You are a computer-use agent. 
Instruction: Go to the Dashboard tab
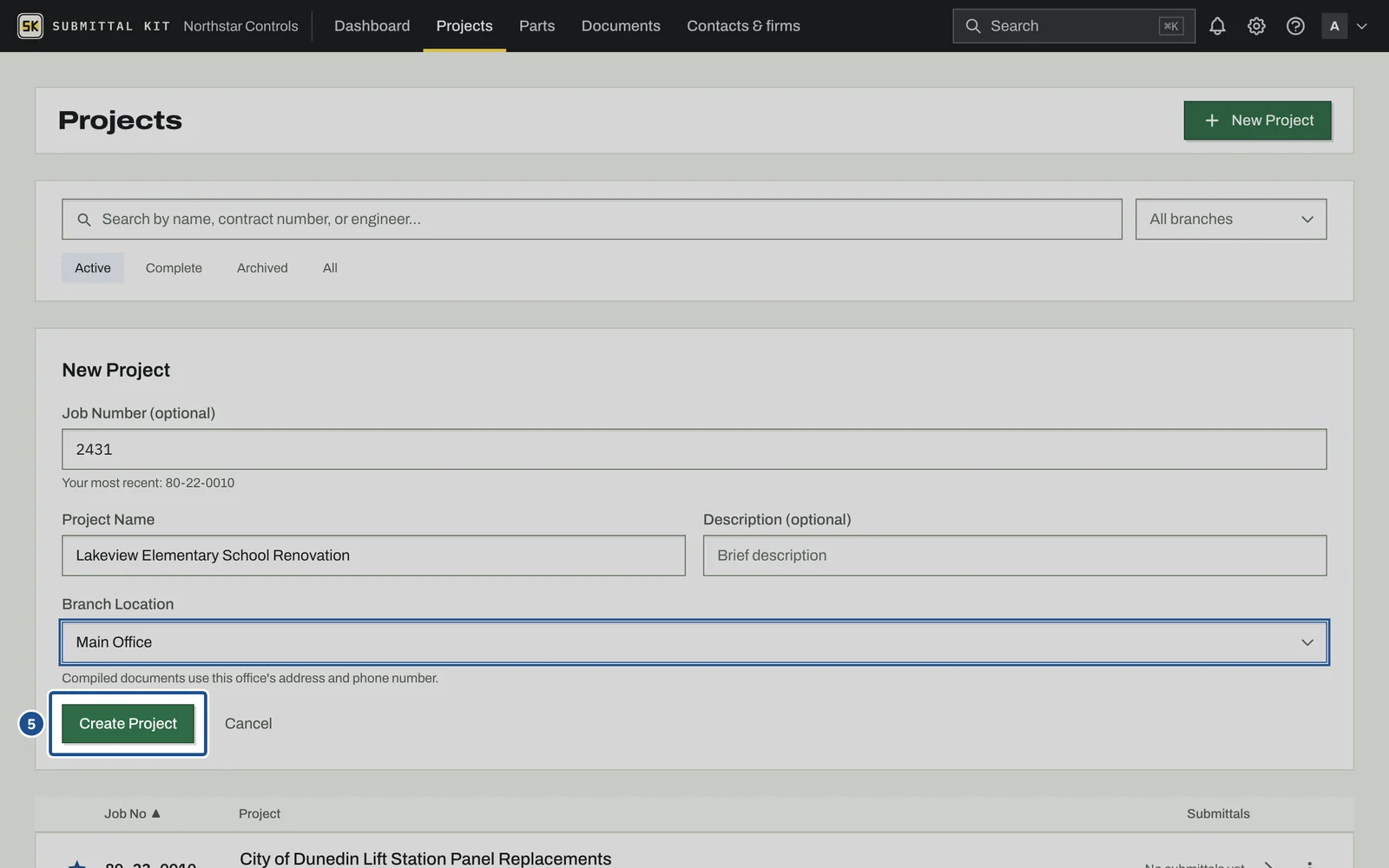pyautogui.click(x=372, y=26)
